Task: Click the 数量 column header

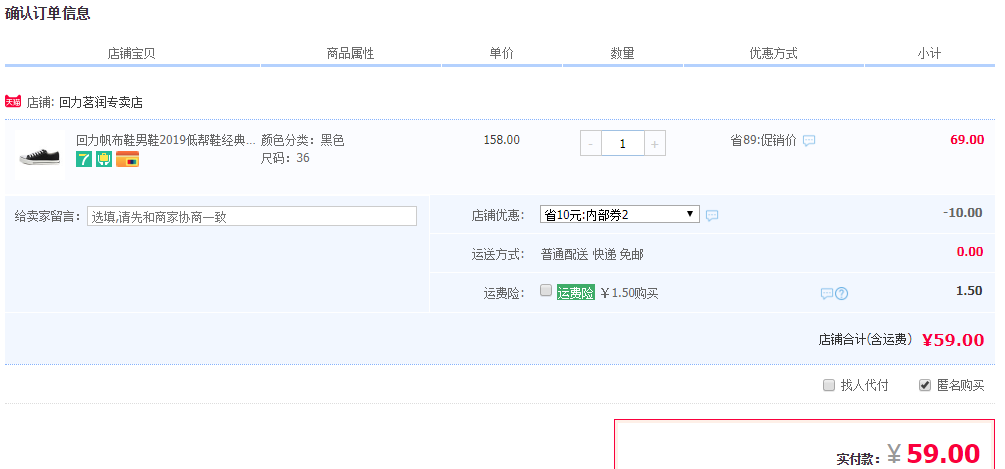Action: pos(622,54)
